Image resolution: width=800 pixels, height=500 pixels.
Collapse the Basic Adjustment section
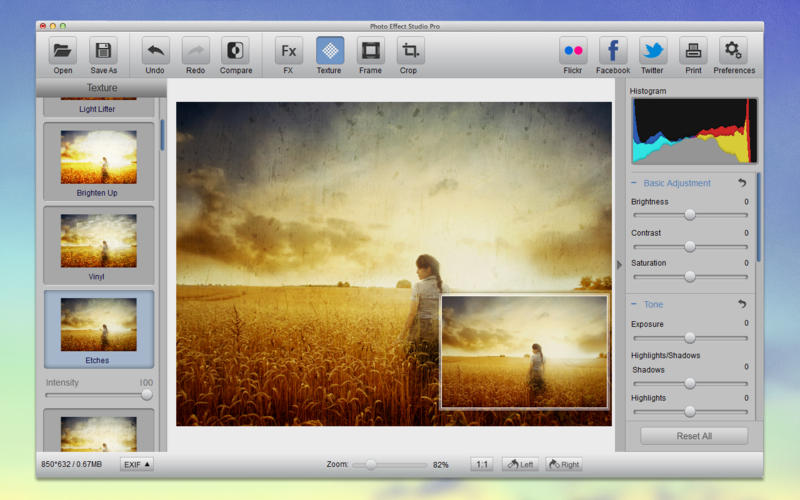pyautogui.click(x=635, y=183)
